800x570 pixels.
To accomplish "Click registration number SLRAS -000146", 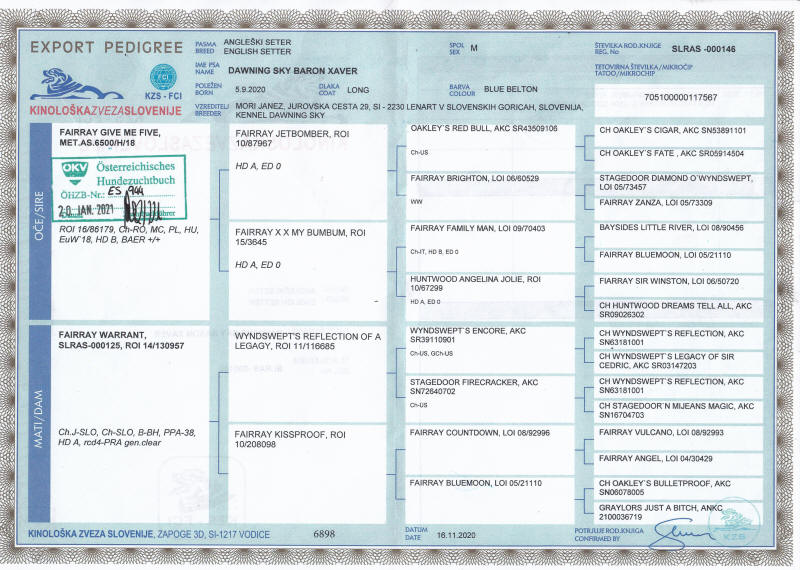I will pyautogui.click(x=704, y=49).
